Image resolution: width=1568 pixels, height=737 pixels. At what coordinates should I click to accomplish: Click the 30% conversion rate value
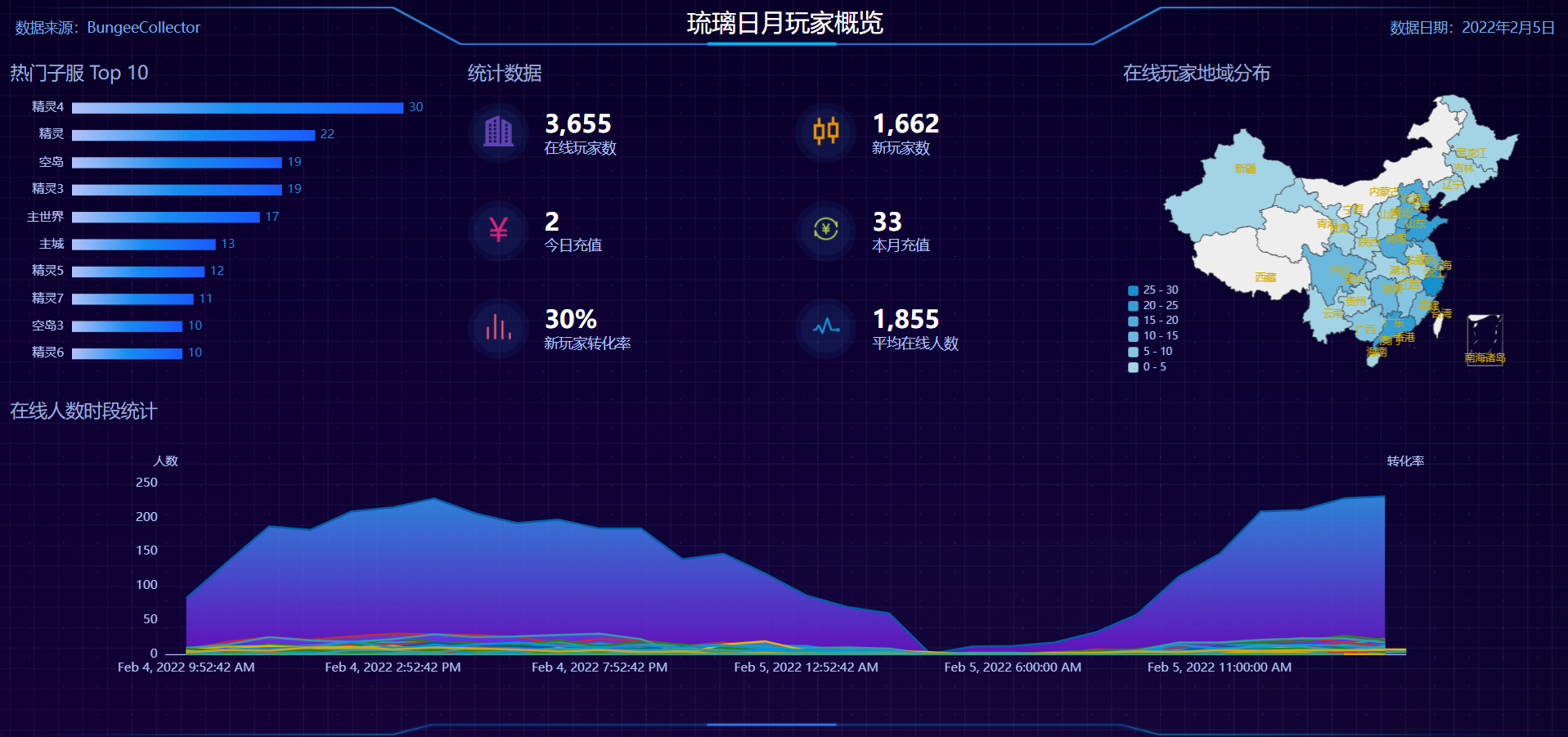pos(571,319)
